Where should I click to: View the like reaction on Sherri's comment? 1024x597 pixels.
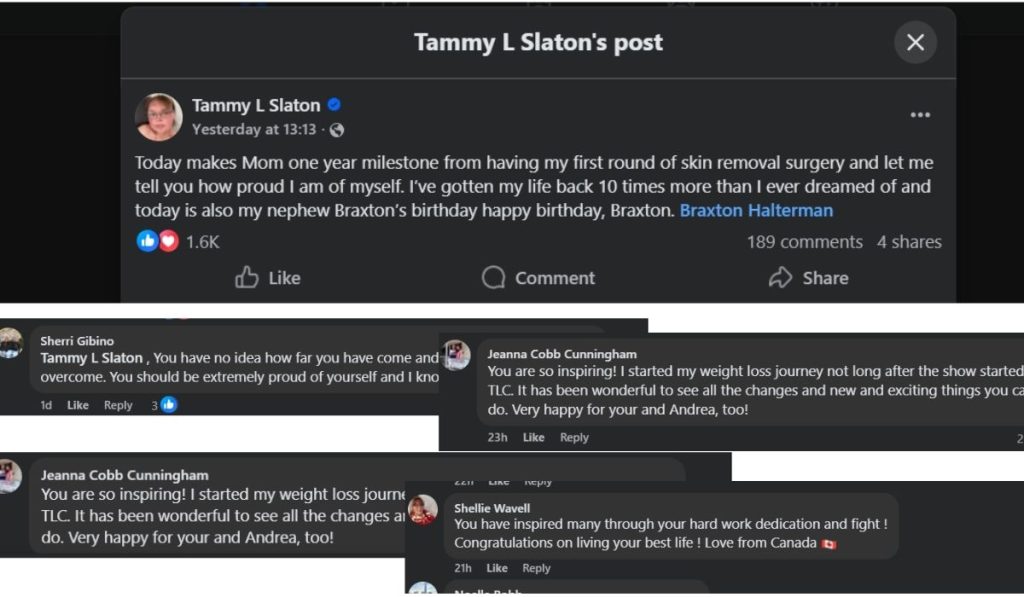click(169, 405)
